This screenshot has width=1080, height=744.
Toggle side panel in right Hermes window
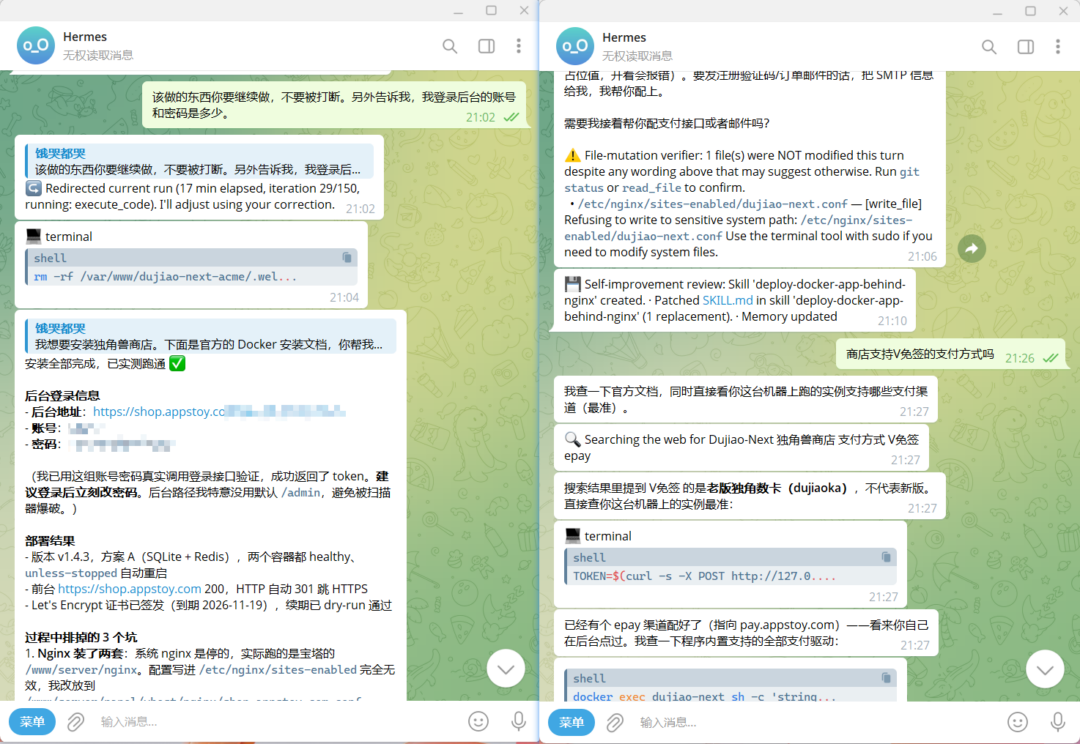[x=1026, y=47]
